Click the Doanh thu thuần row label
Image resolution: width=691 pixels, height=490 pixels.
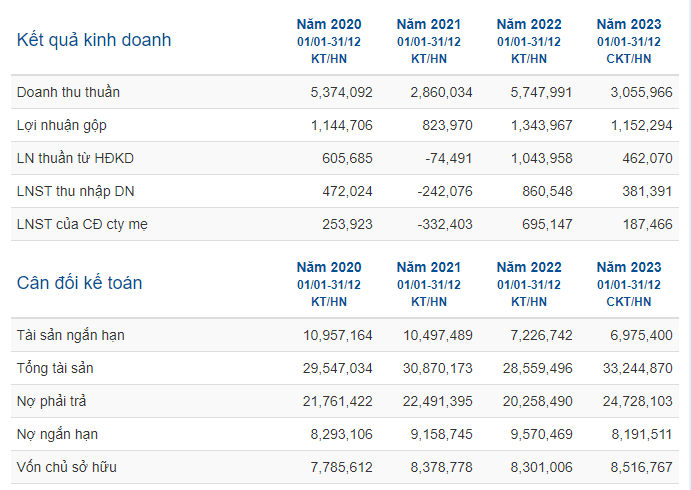[x=68, y=92]
